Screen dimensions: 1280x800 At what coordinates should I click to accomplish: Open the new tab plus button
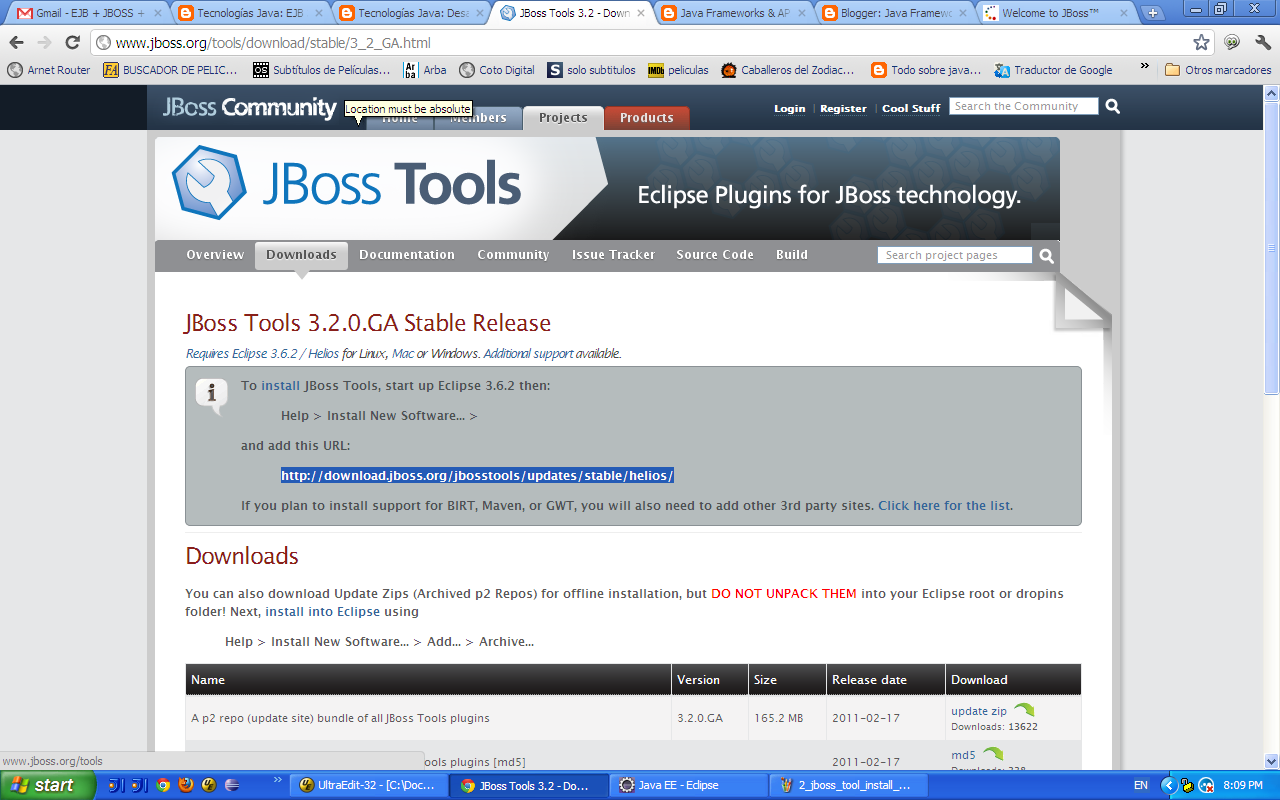[1153, 13]
